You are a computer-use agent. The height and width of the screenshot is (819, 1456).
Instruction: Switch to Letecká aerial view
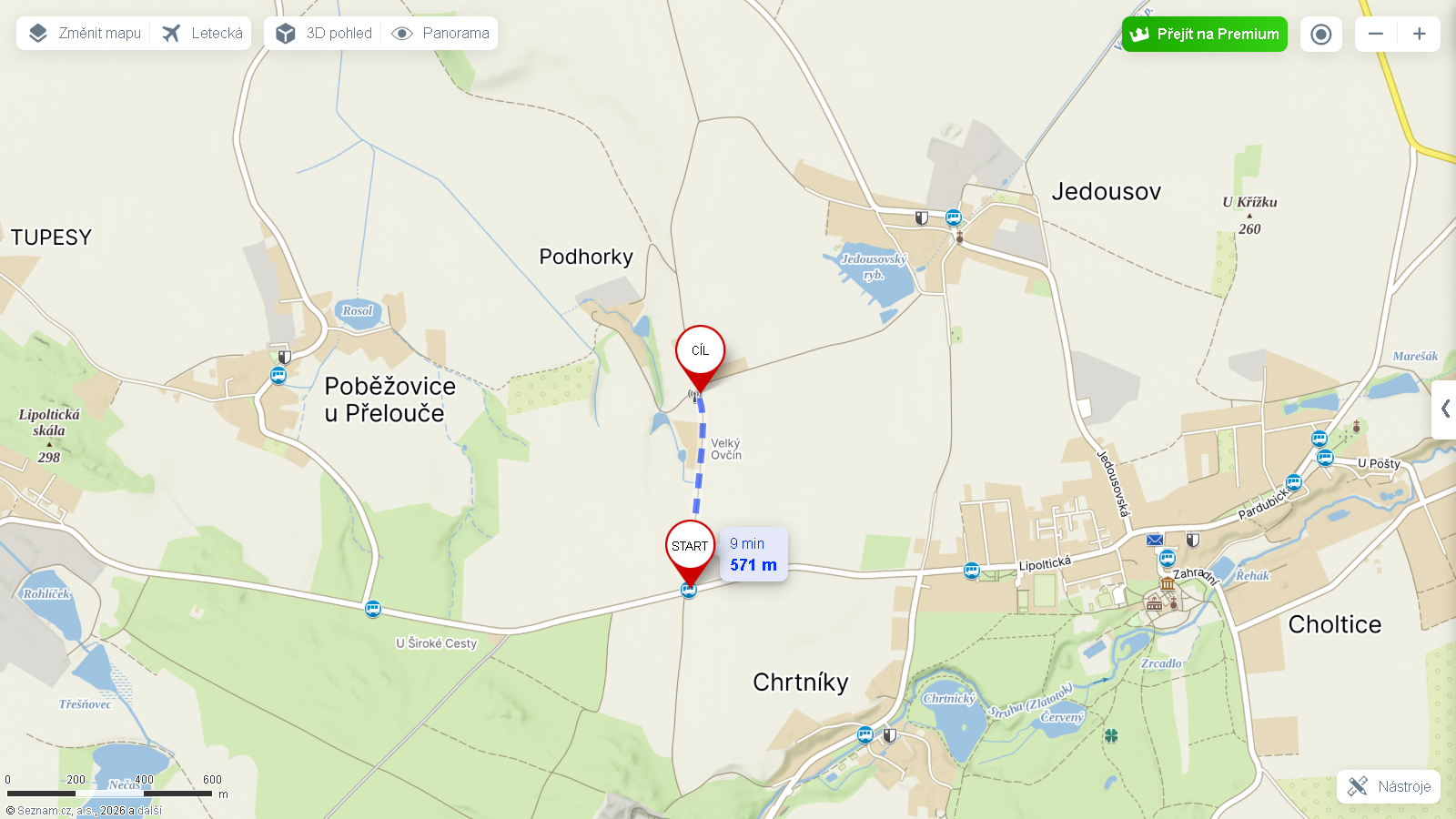pos(202,34)
